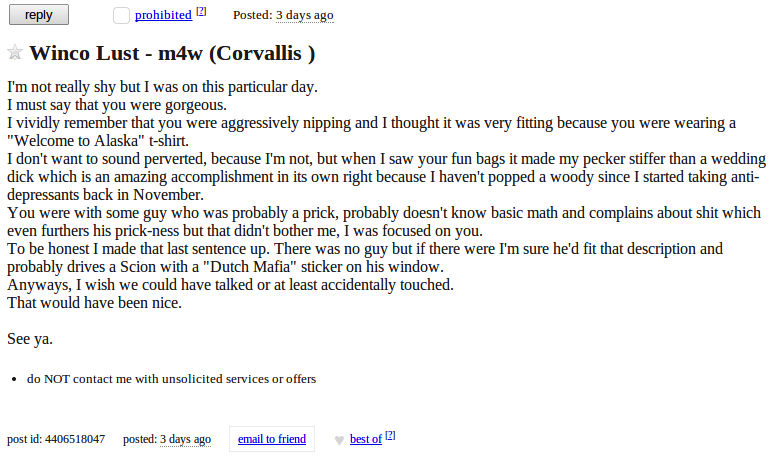Screen dimensions: 771x459
Task: Click the 'That would have been nice.' line
Action: click(94, 303)
